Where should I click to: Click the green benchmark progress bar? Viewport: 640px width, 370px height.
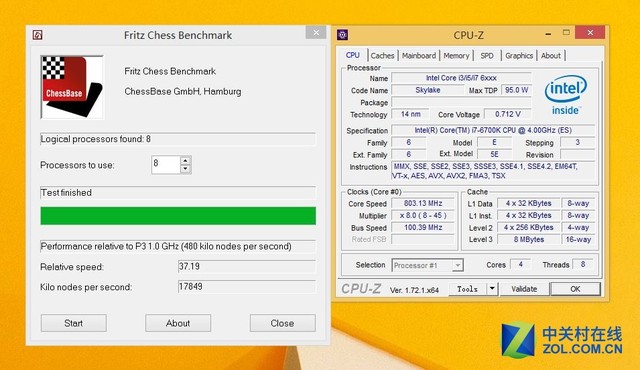[178, 216]
